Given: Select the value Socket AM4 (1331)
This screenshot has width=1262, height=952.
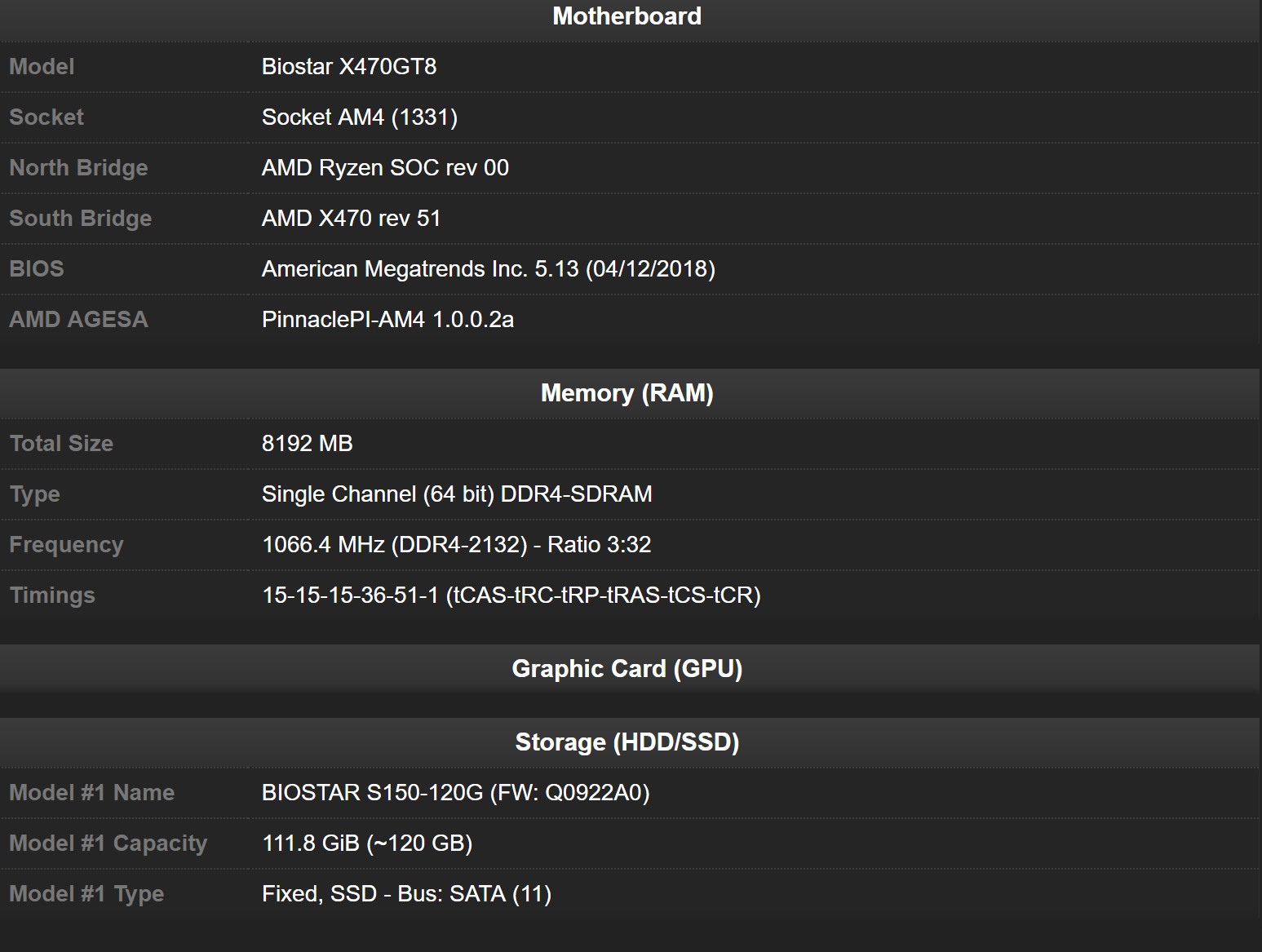Looking at the screenshot, I should click(360, 117).
